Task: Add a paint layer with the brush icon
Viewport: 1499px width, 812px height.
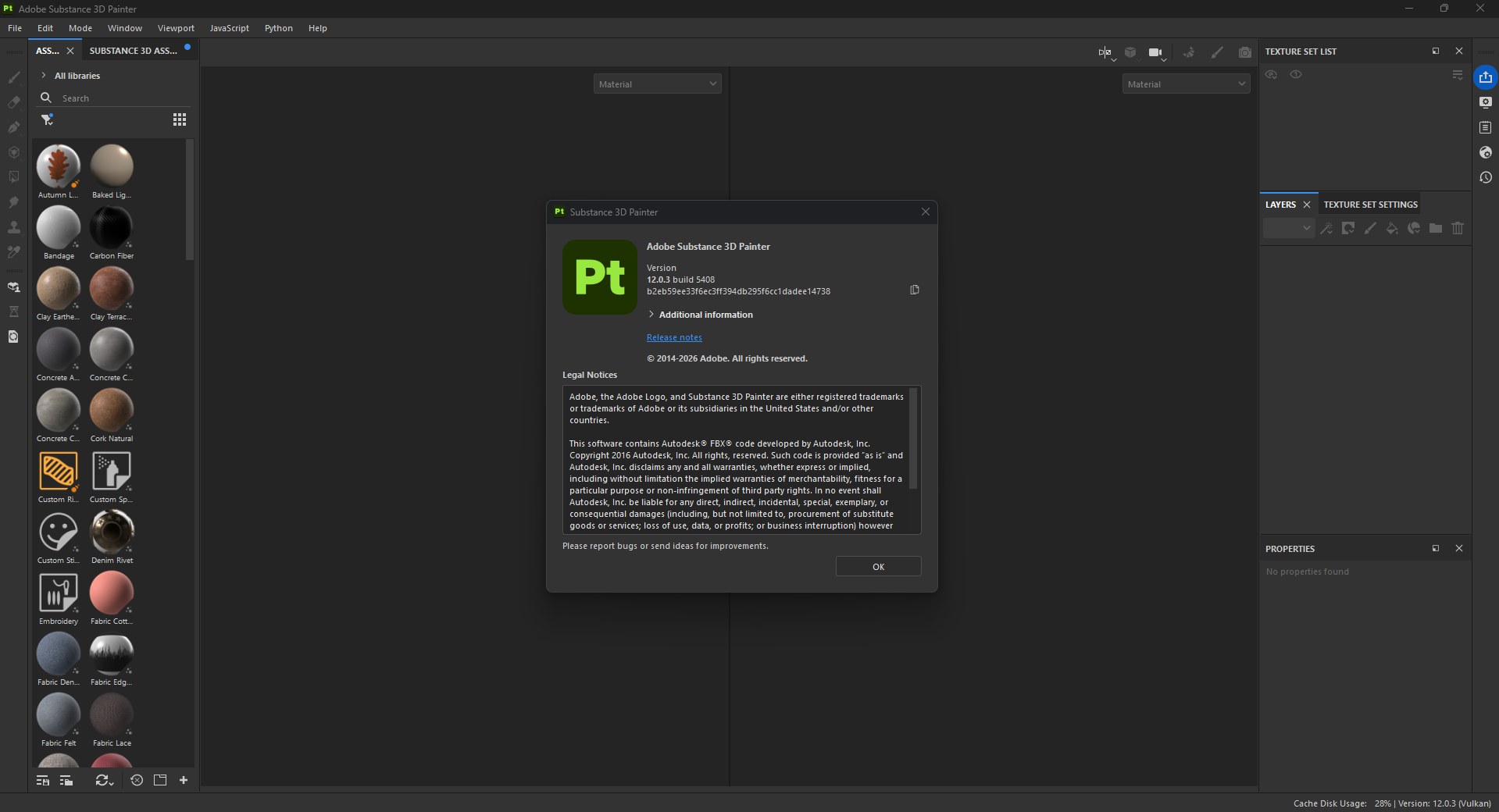Action: click(x=1370, y=228)
